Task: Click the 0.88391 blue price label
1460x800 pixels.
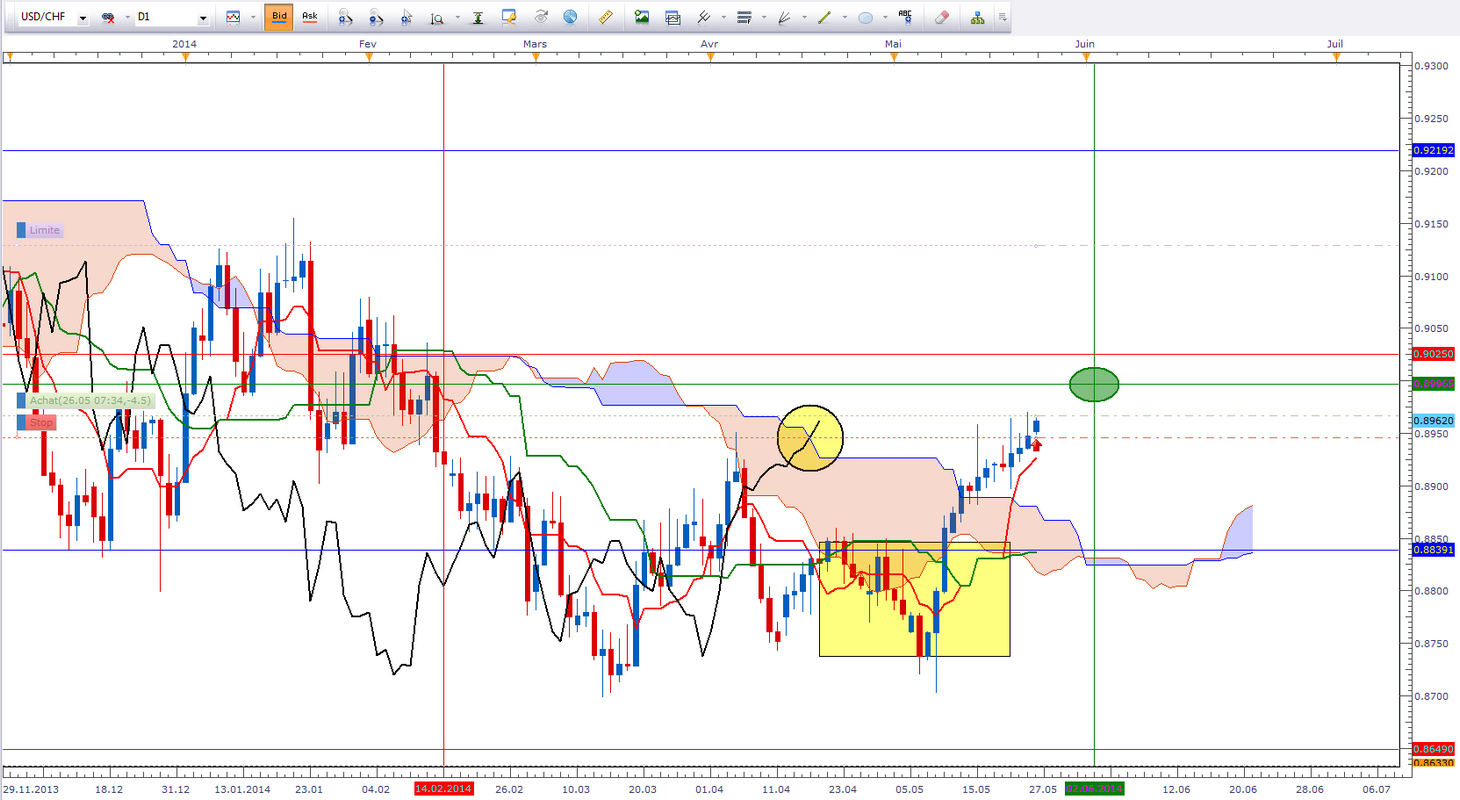Action: click(x=1433, y=550)
